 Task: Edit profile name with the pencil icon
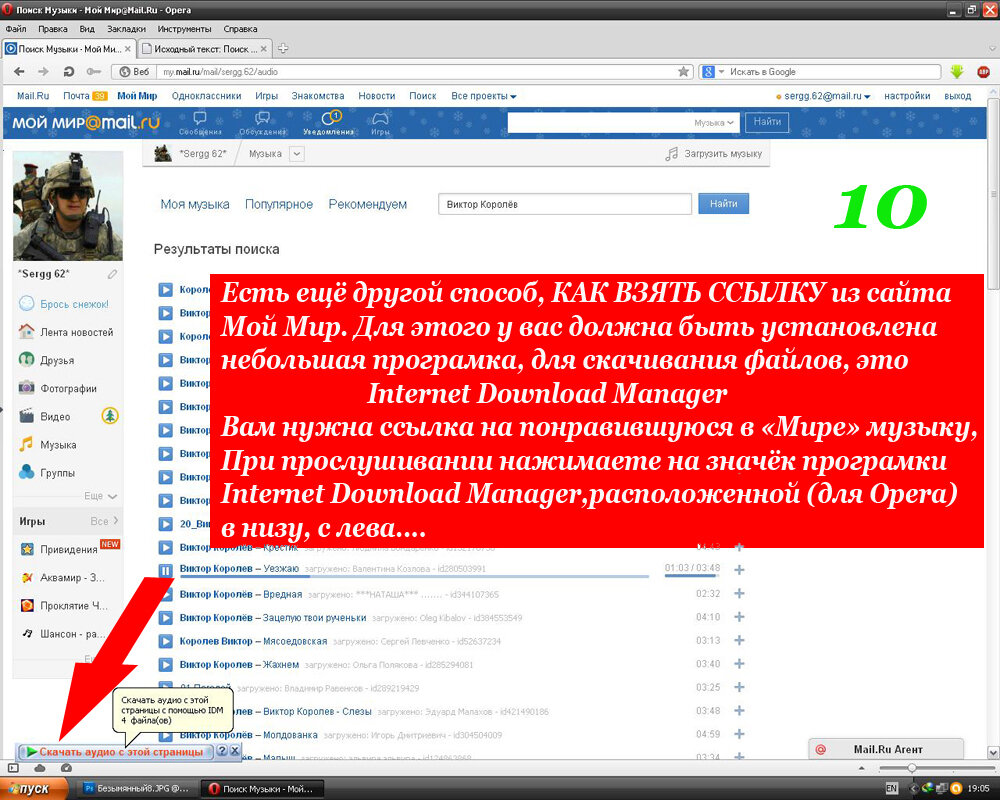tap(112, 274)
